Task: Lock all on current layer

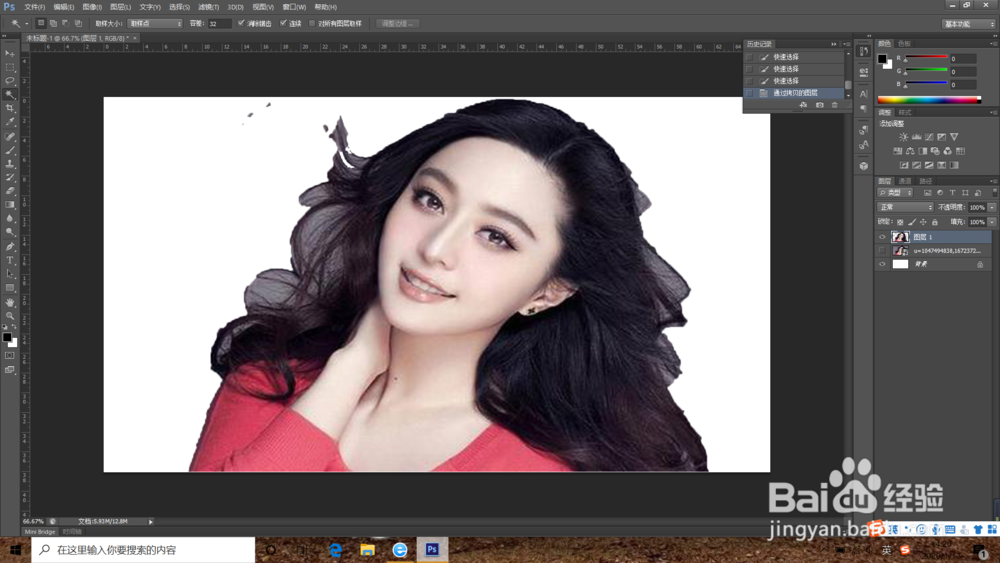Action: click(935, 222)
